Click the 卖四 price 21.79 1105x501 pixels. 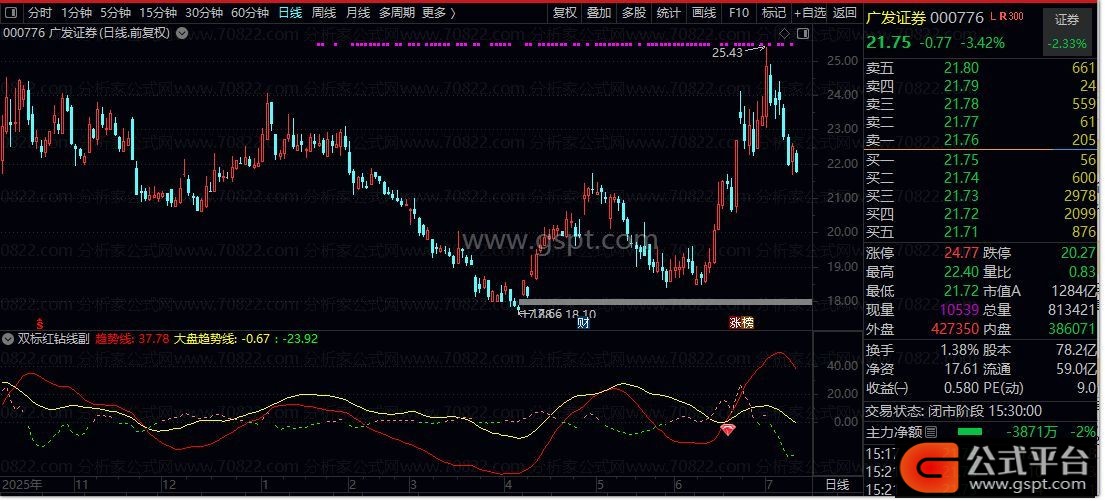pos(961,86)
